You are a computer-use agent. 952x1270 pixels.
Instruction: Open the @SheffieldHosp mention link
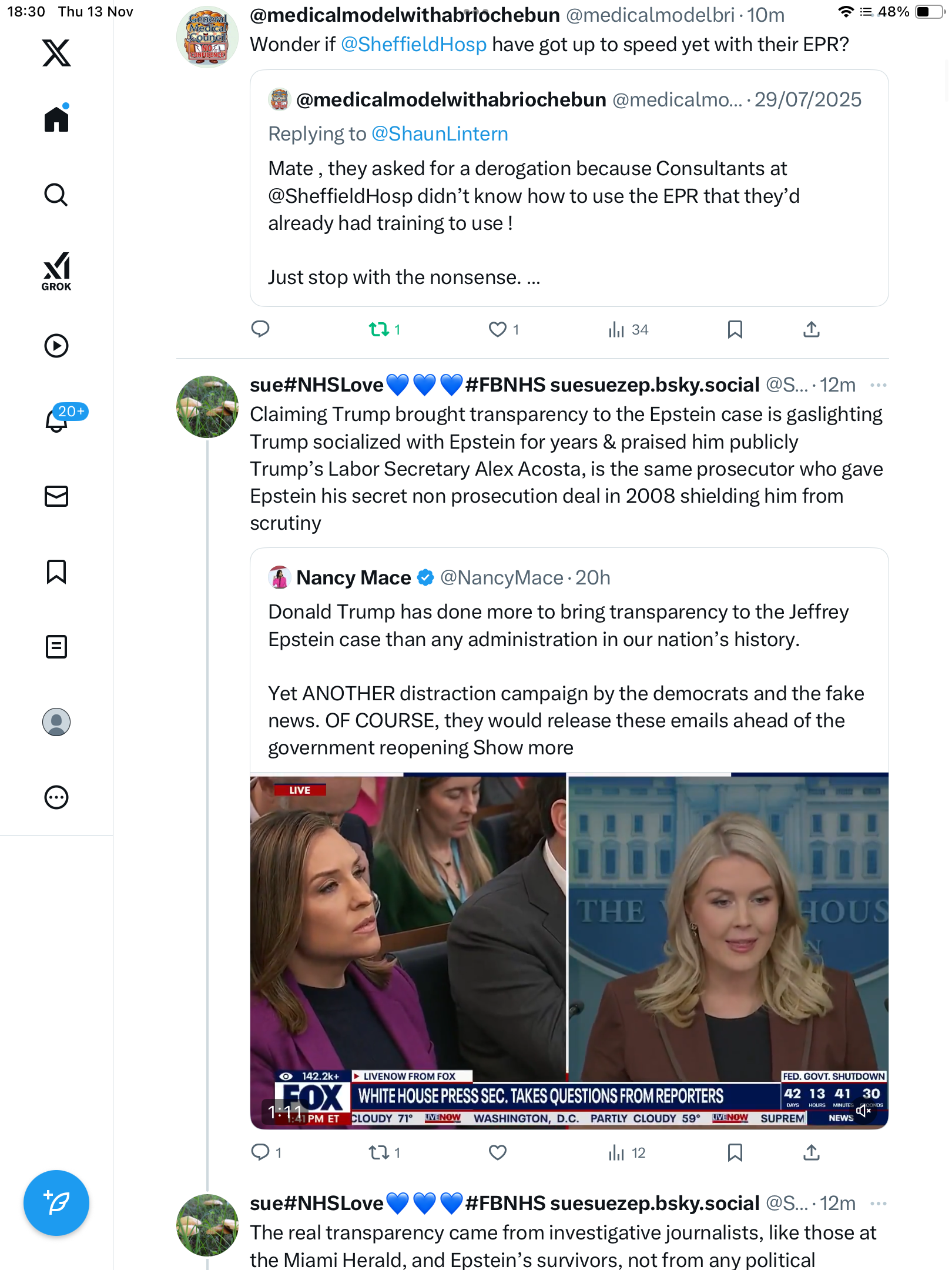coord(413,45)
